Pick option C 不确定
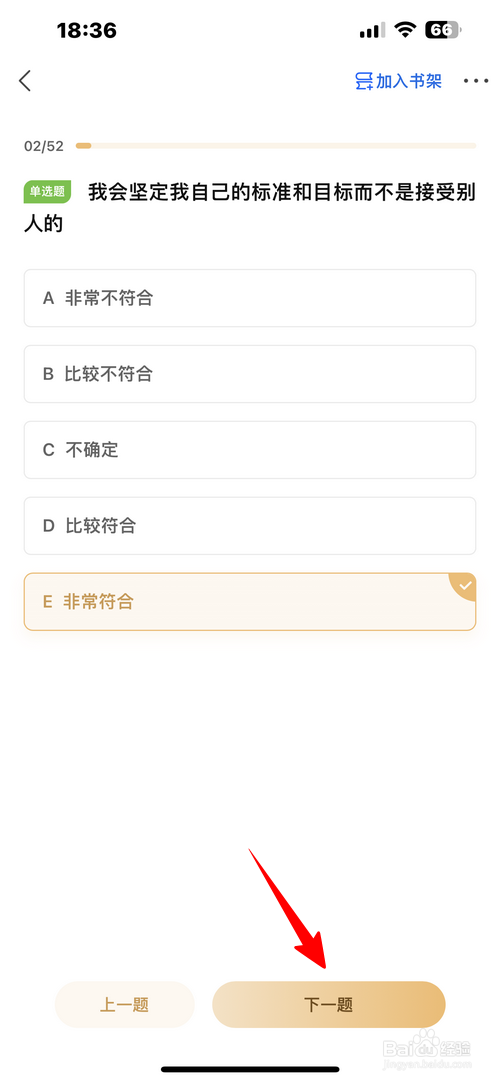Image resolution: width=500 pixels, height=1082 pixels. (250, 450)
